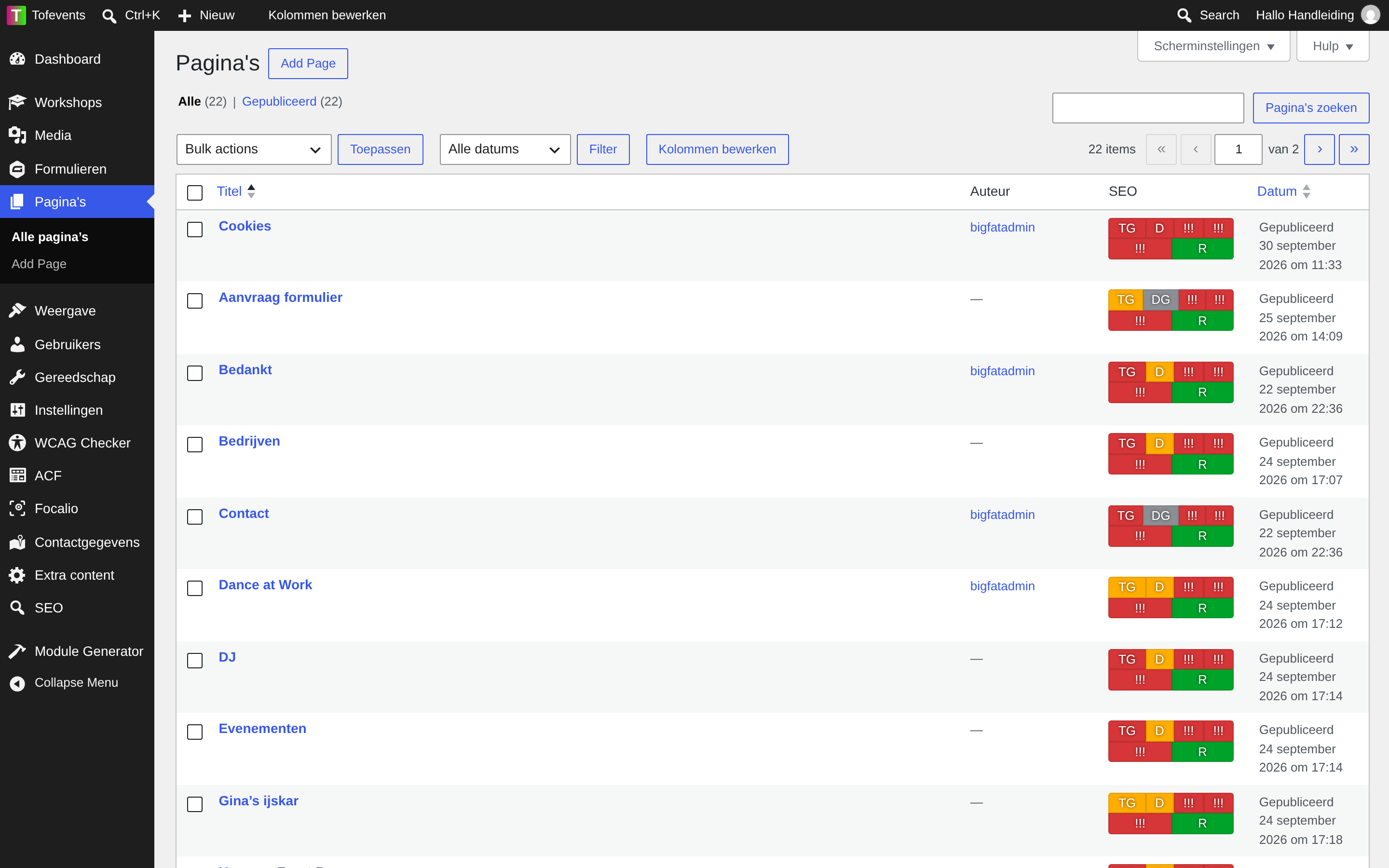Click the Toepassen button
The width and height of the screenshot is (1389, 868).
tap(380, 149)
